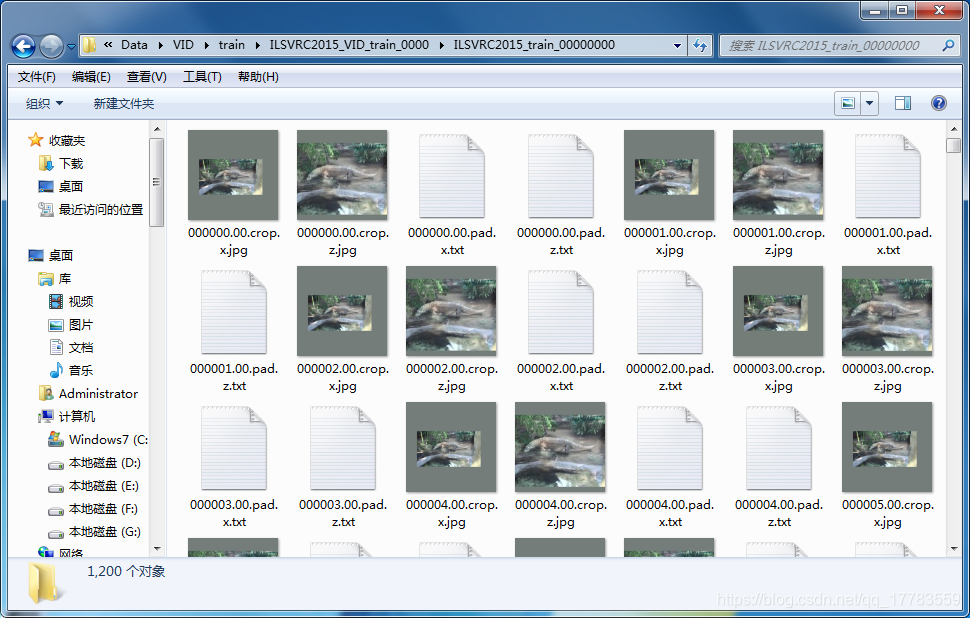Screen dimensions: 970x618
Task: Change view with the view mode icon
Action: point(848,103)
